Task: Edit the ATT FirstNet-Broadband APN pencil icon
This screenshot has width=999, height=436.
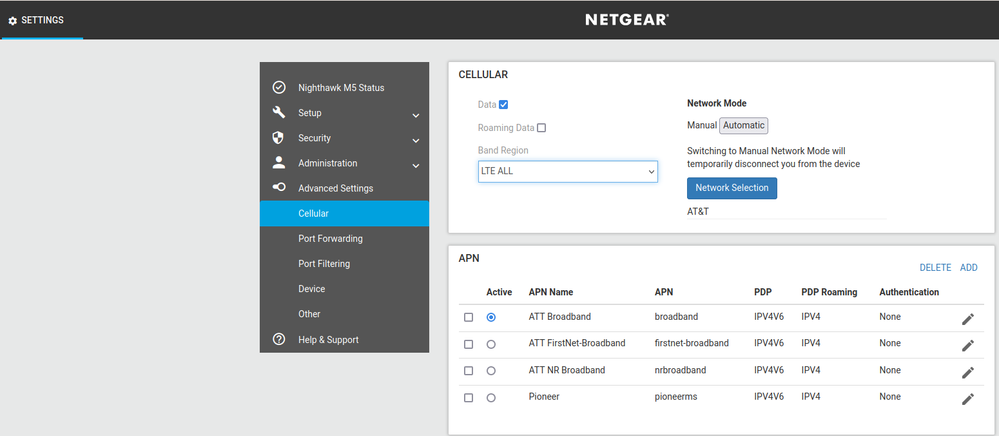Action: pyautogui.click(x=968, y=345)
